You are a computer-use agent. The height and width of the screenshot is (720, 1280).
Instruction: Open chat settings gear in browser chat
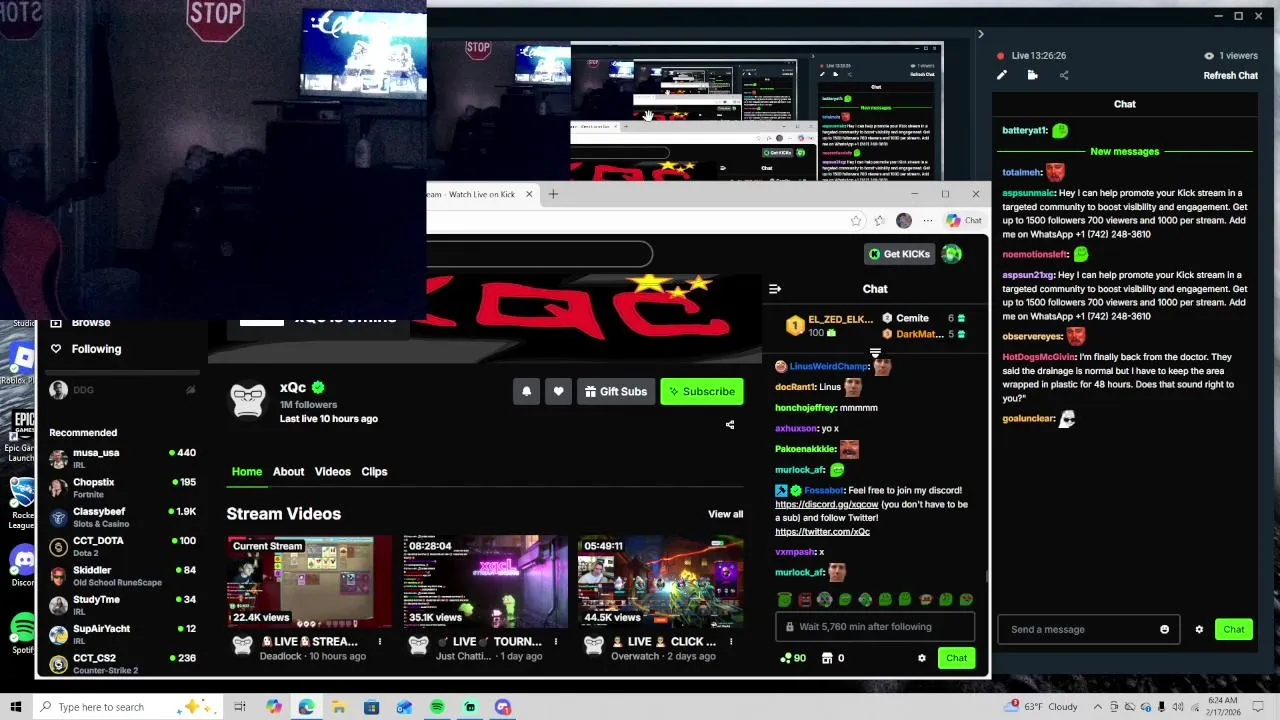(921, 658)
